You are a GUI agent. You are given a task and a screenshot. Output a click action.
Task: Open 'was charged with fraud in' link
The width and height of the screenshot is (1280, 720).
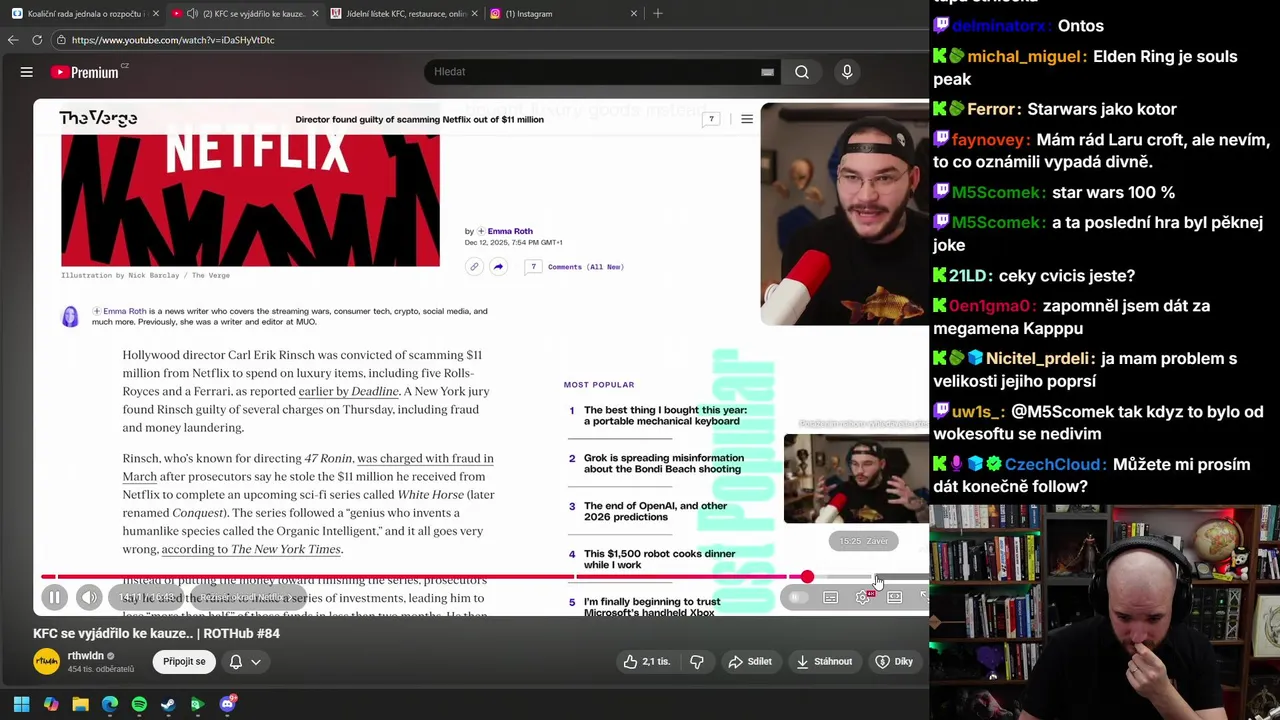coord(425,458)
